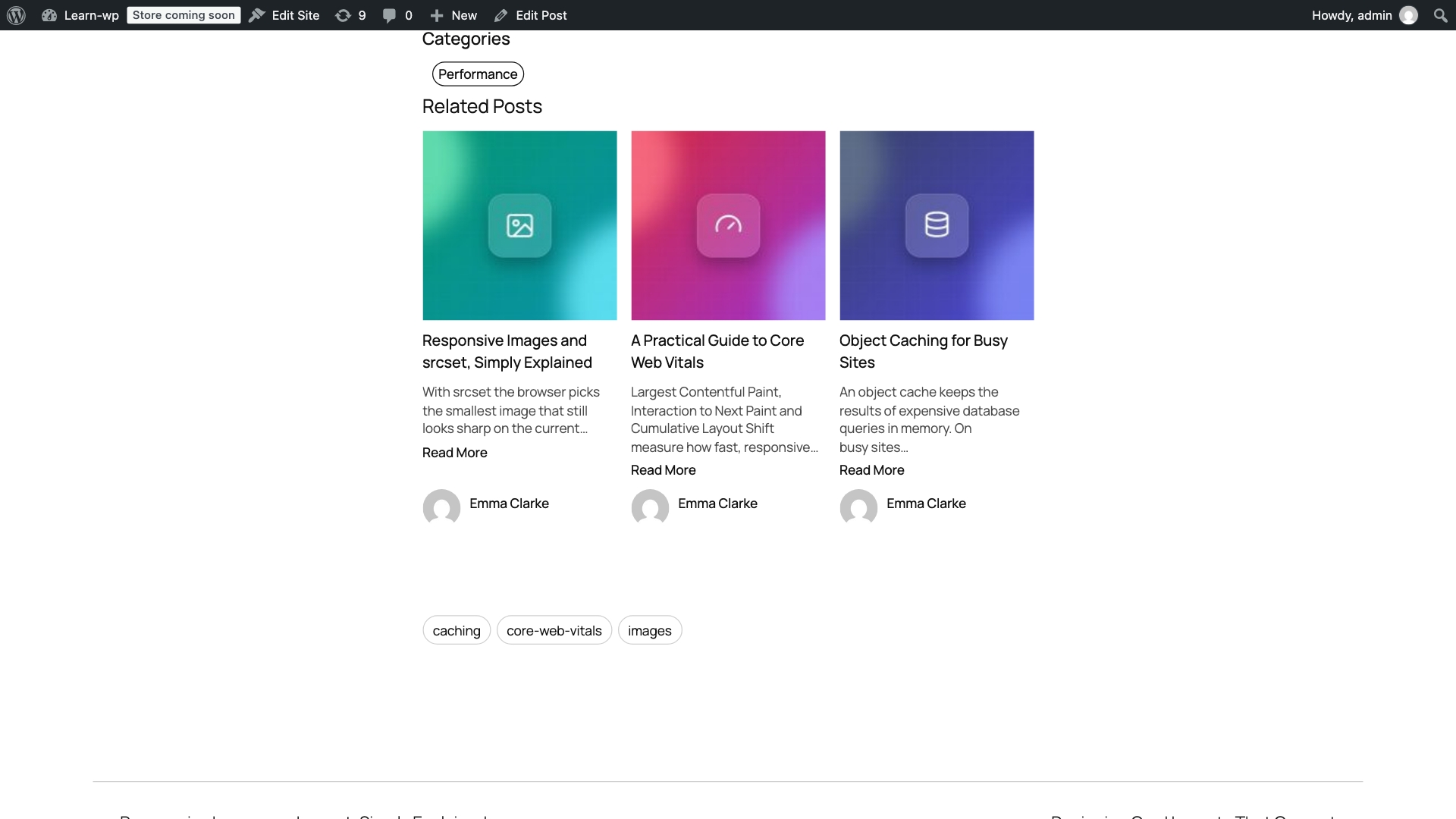Click Emma Clarke avatar under Responsive Images post

pyautogui.click(x=441, y=507)
